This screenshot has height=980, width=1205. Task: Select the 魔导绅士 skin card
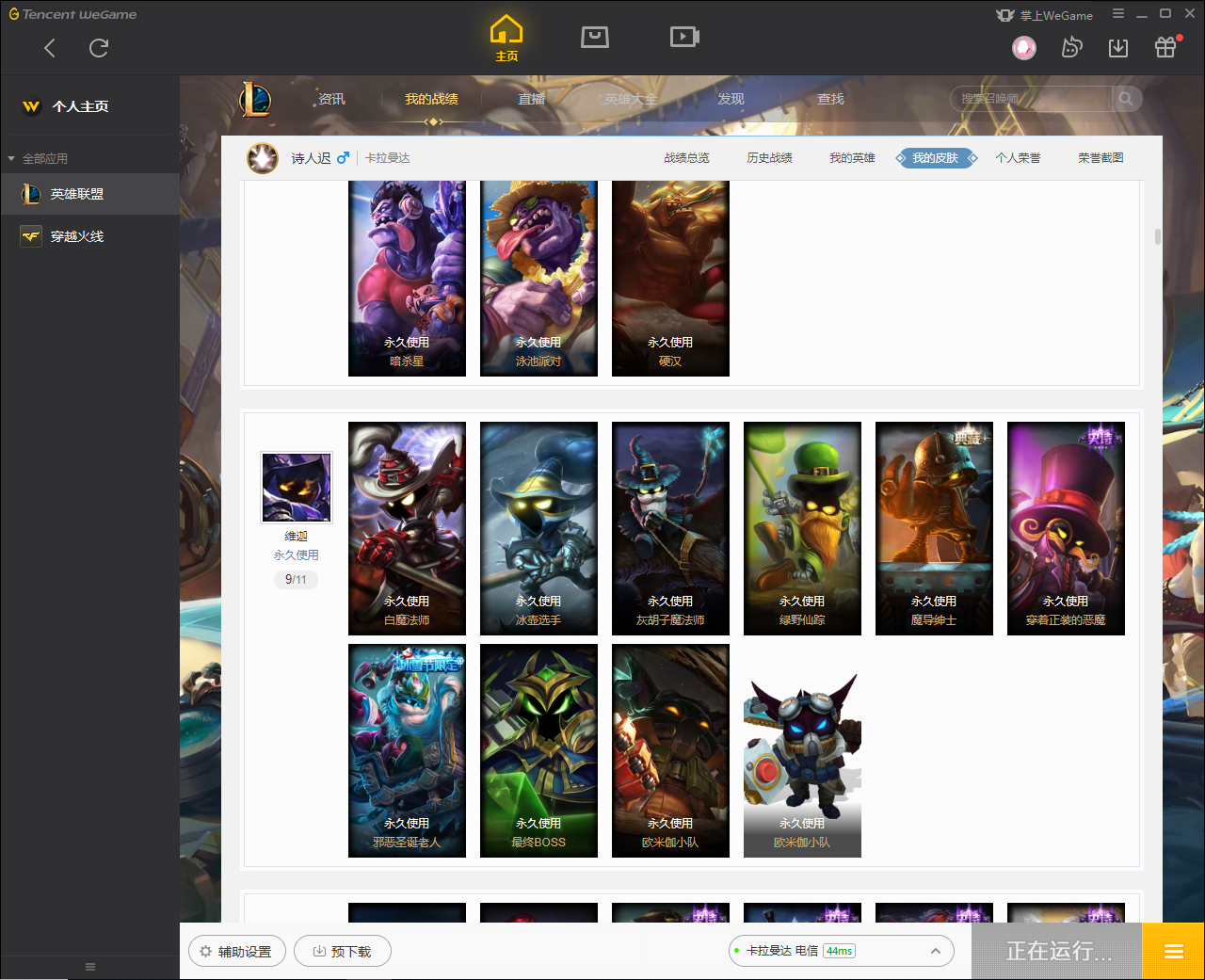[934, 528]
